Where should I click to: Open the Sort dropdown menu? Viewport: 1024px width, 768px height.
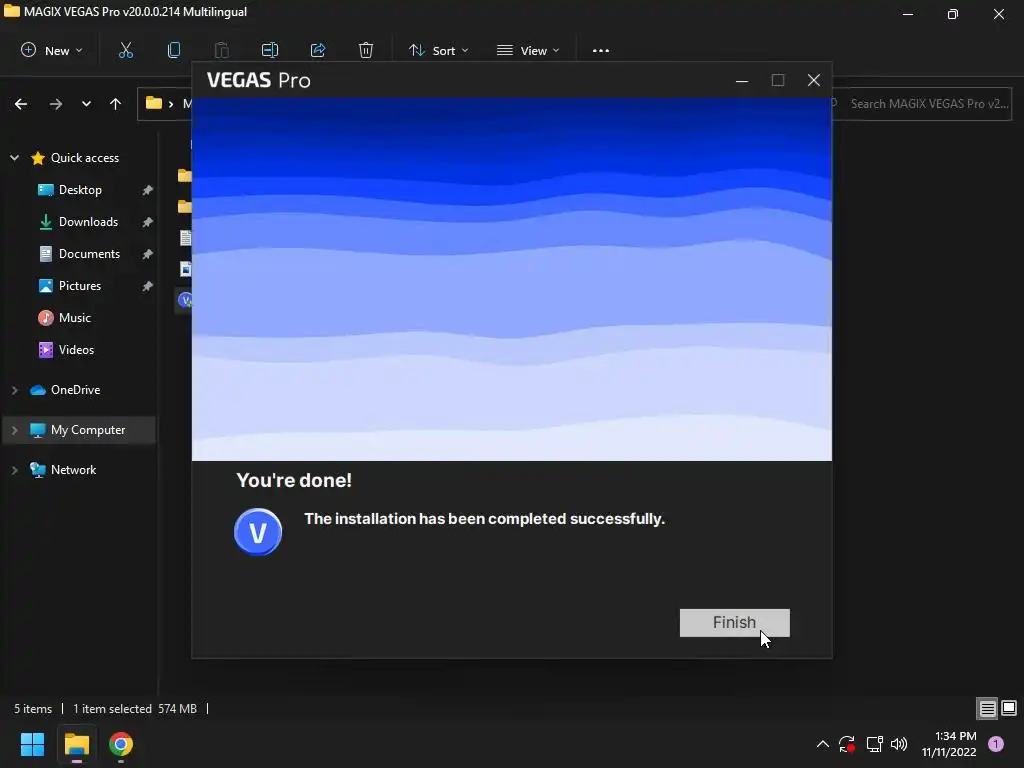(438, 50)
